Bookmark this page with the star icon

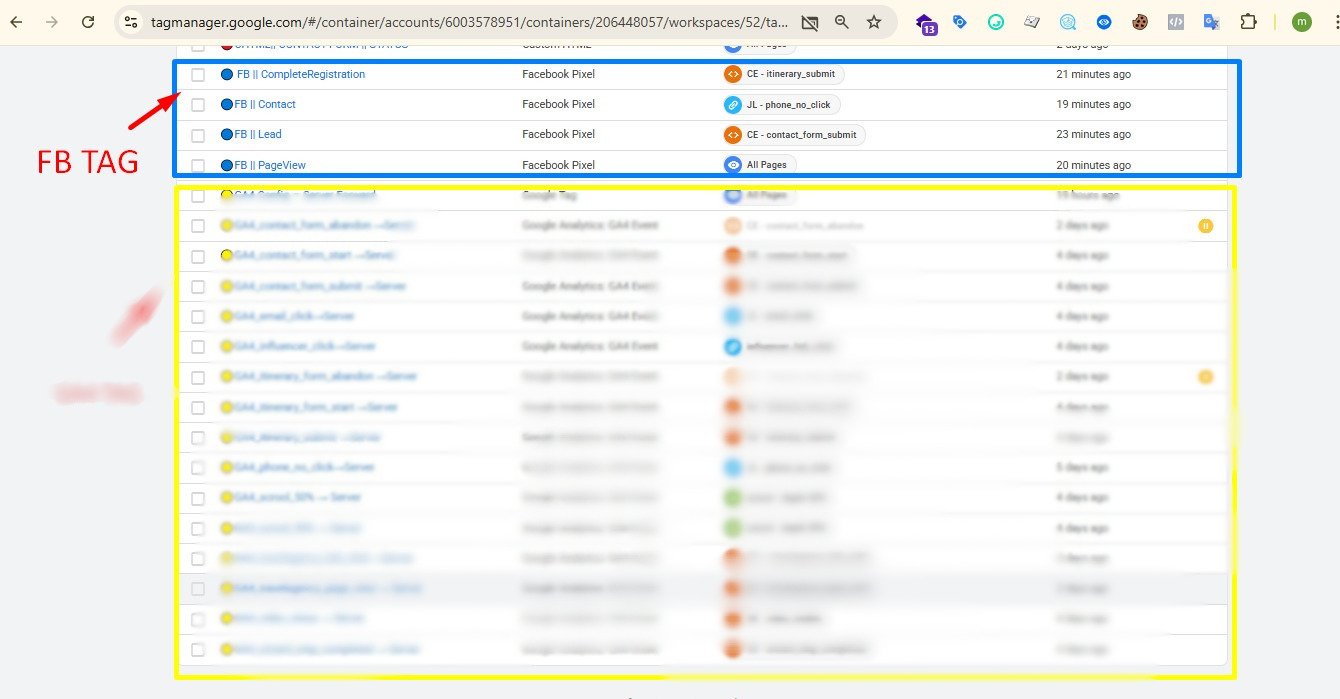pos(874,22)
